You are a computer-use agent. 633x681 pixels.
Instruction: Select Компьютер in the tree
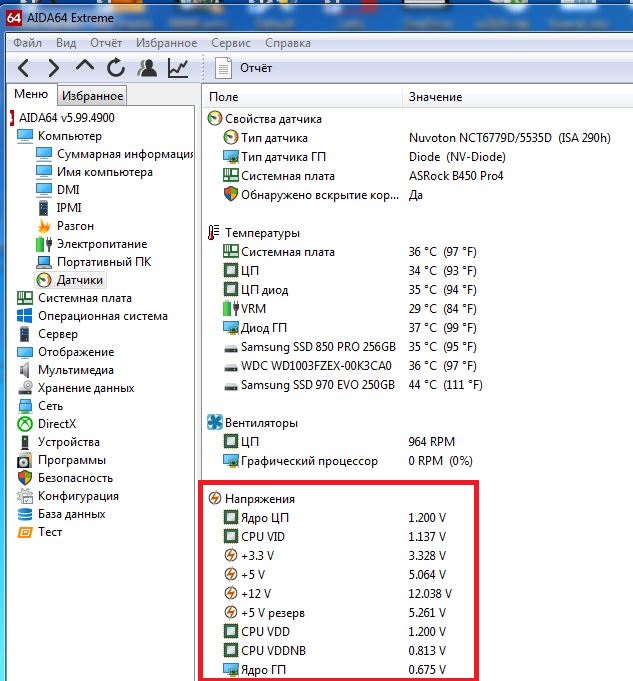coord(60,136)
